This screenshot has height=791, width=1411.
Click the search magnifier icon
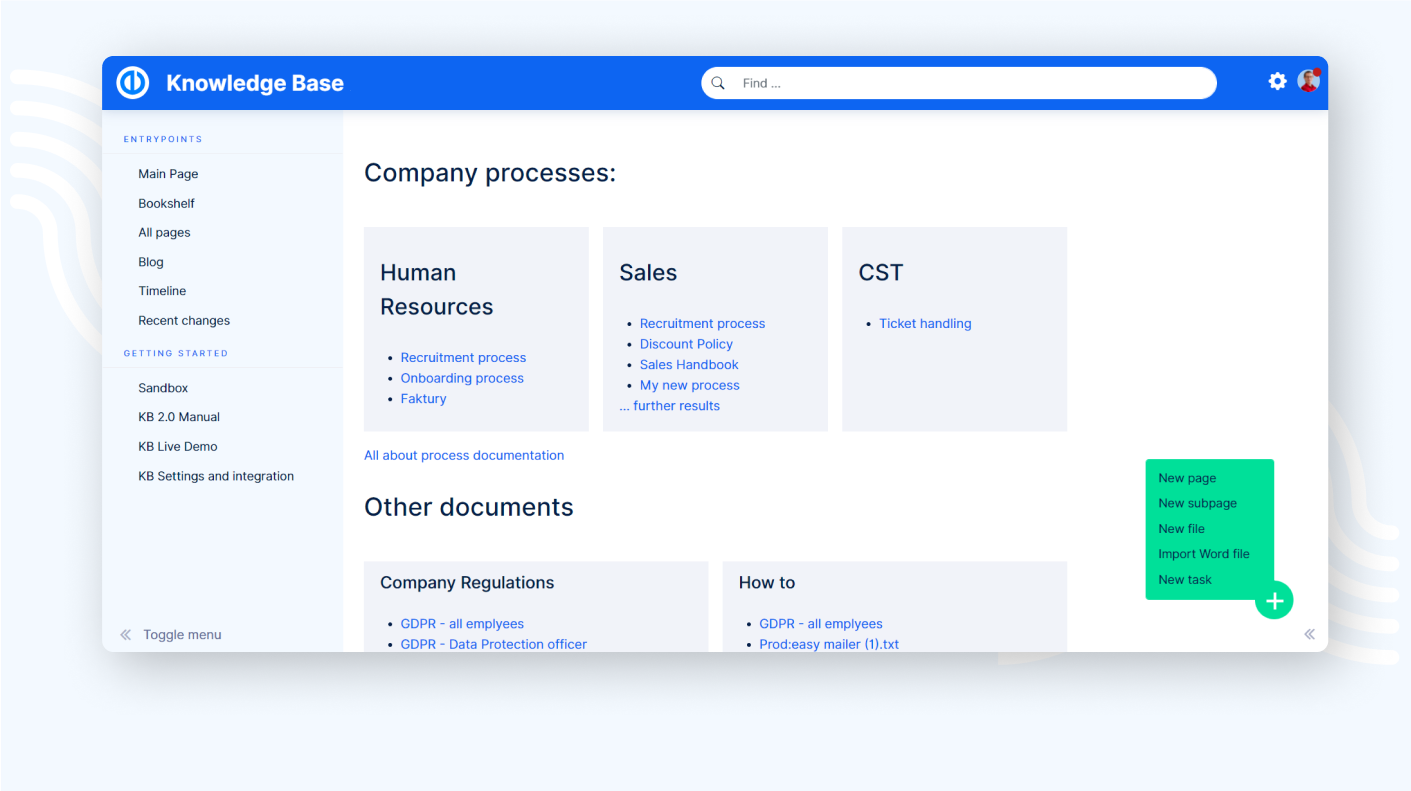[x=718, y=83]
